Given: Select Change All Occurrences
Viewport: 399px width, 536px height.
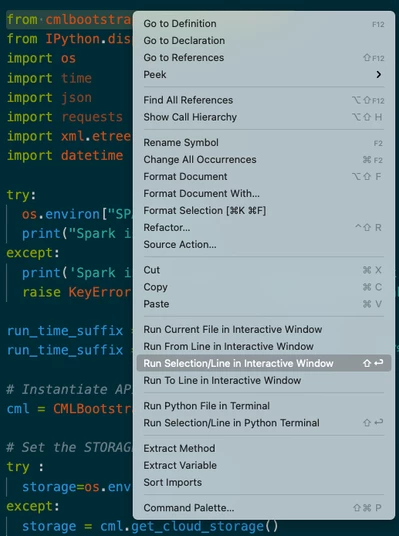Looking at the screenshot, I should (x=264, y=160).
